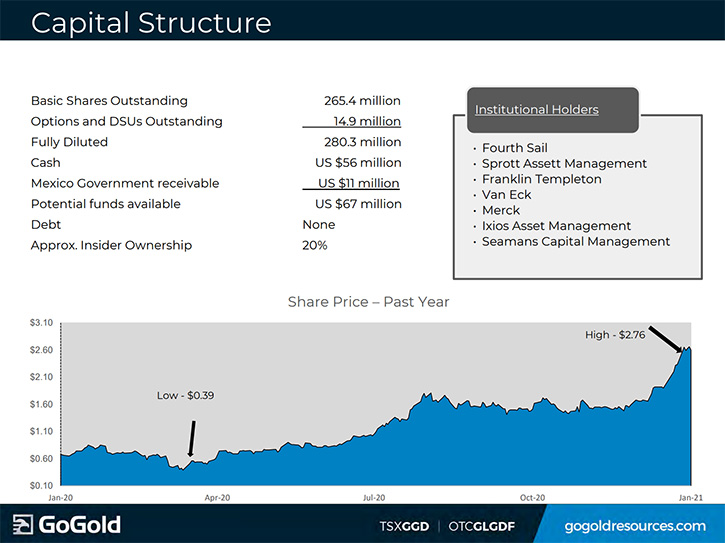The height and width of the screenshot is (543, 725).
Task: Click the OTC GLGDF ticker text
Action: click(x=481, y=526)
